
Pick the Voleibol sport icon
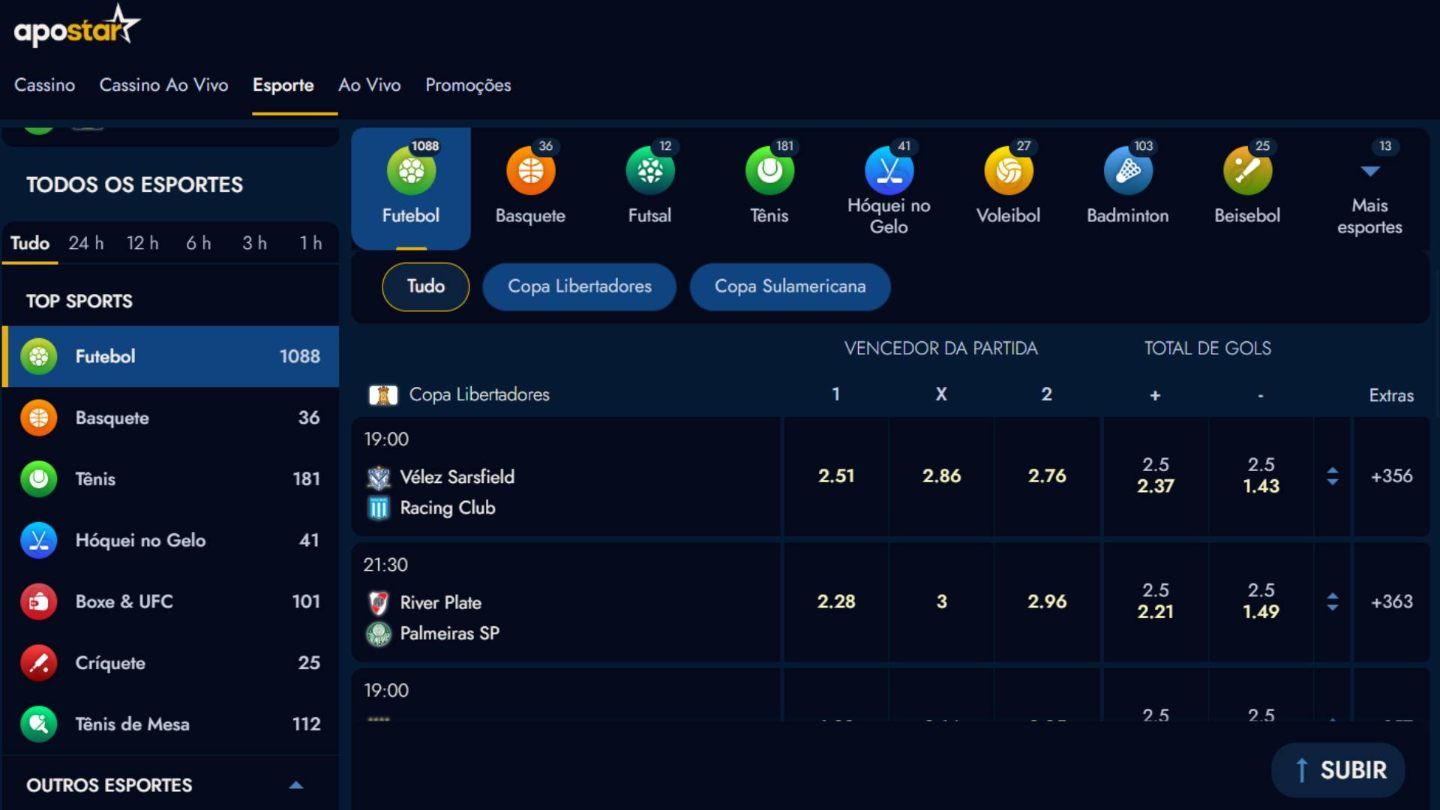tap(1008, 172)
